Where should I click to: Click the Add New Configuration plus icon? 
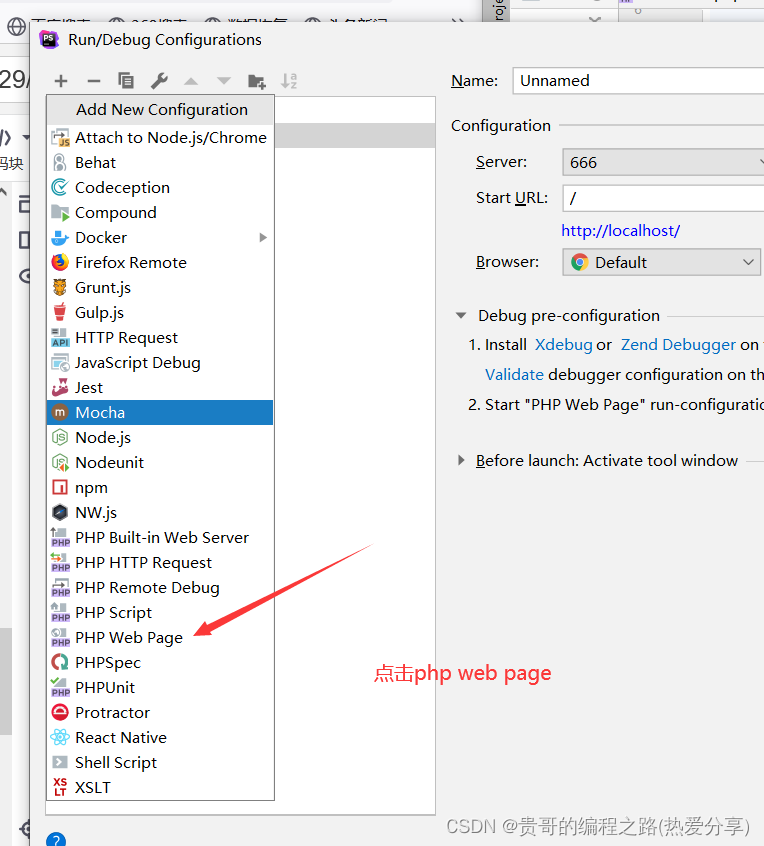point(61,81)
